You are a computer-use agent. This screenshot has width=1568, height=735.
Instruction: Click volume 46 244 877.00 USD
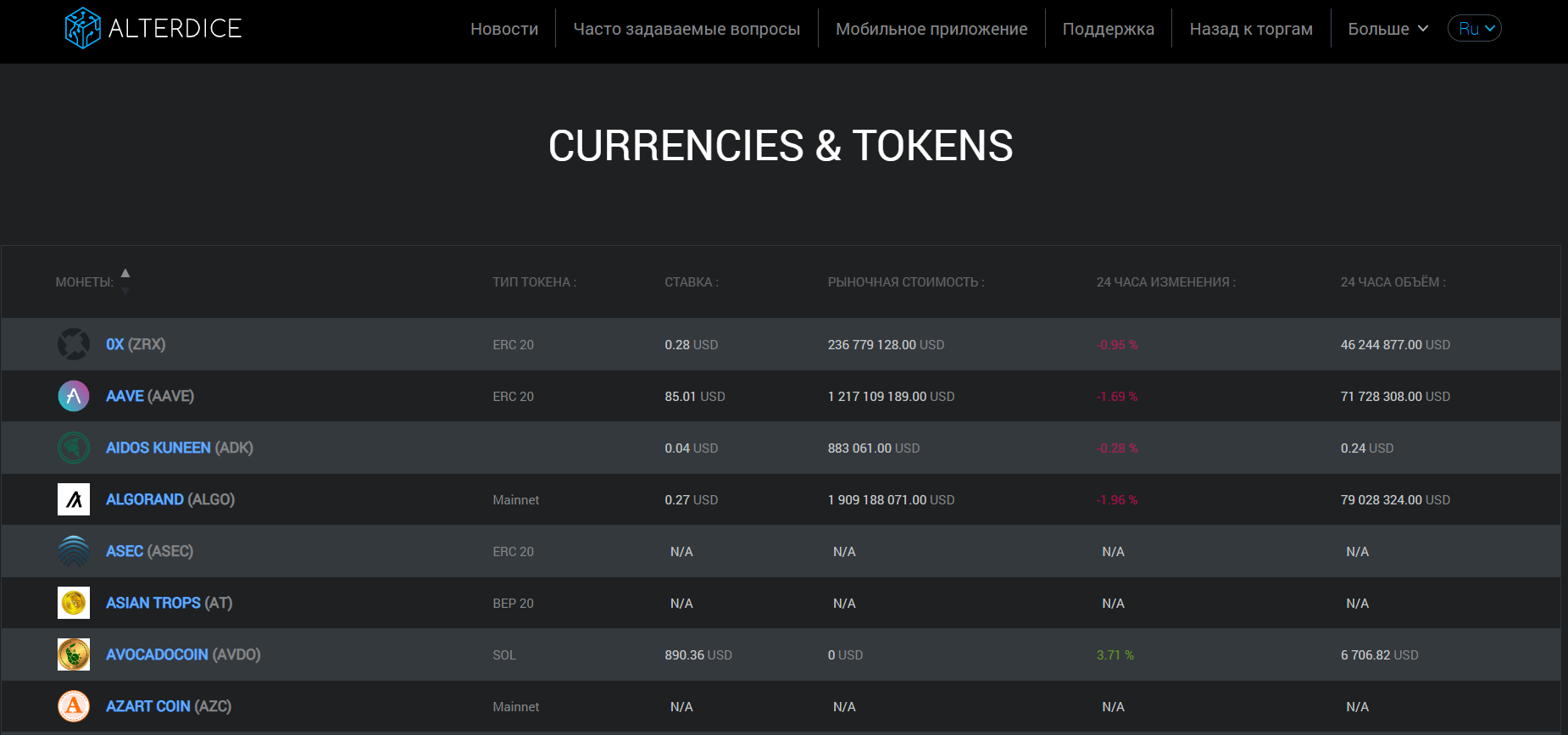1395,345
